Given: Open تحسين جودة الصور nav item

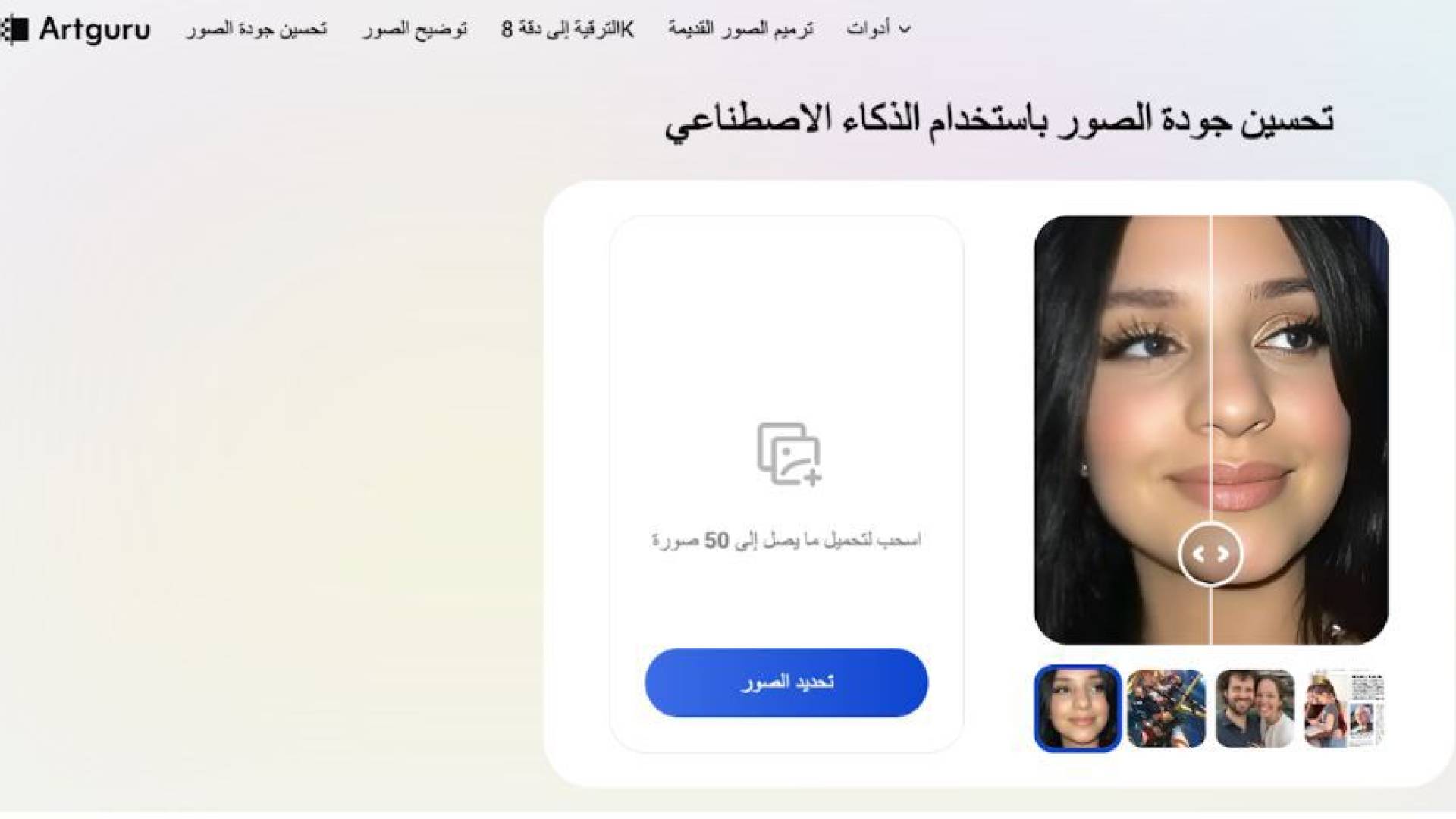Looking at the screenshot, I should click(x=257, y=29).
